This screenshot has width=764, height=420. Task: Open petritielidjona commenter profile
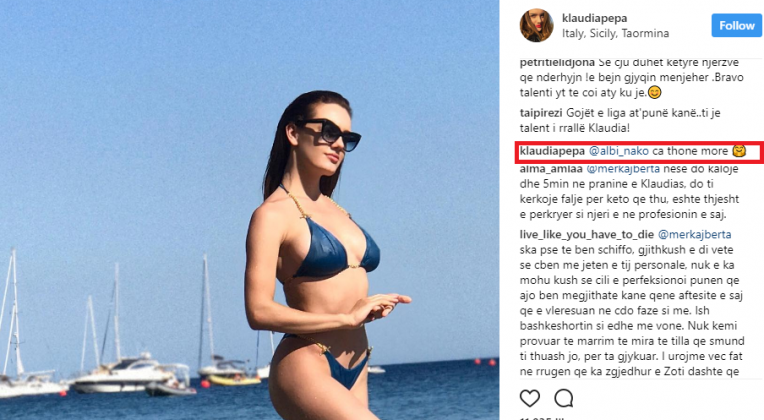(557, 62)
